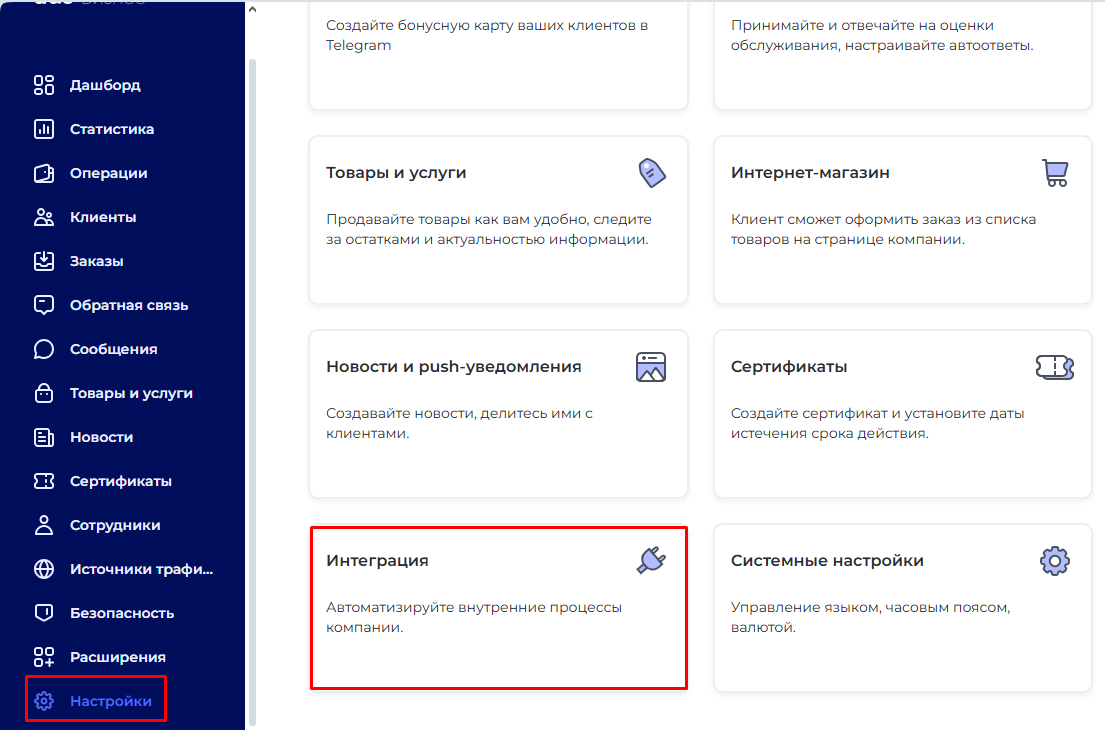Open Операции in the sidebar menu

tap(108, 173)
